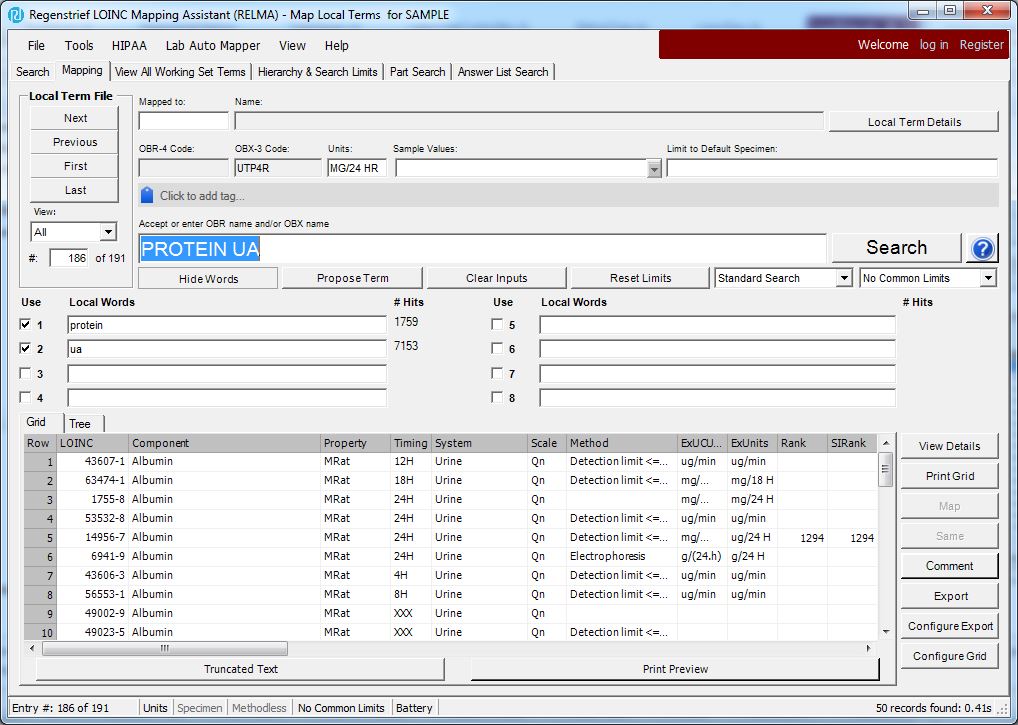Screen dimensions: 1018x725
Task: Sort by the Component column header
Action: pyautogui.click(x=225, y=443)
